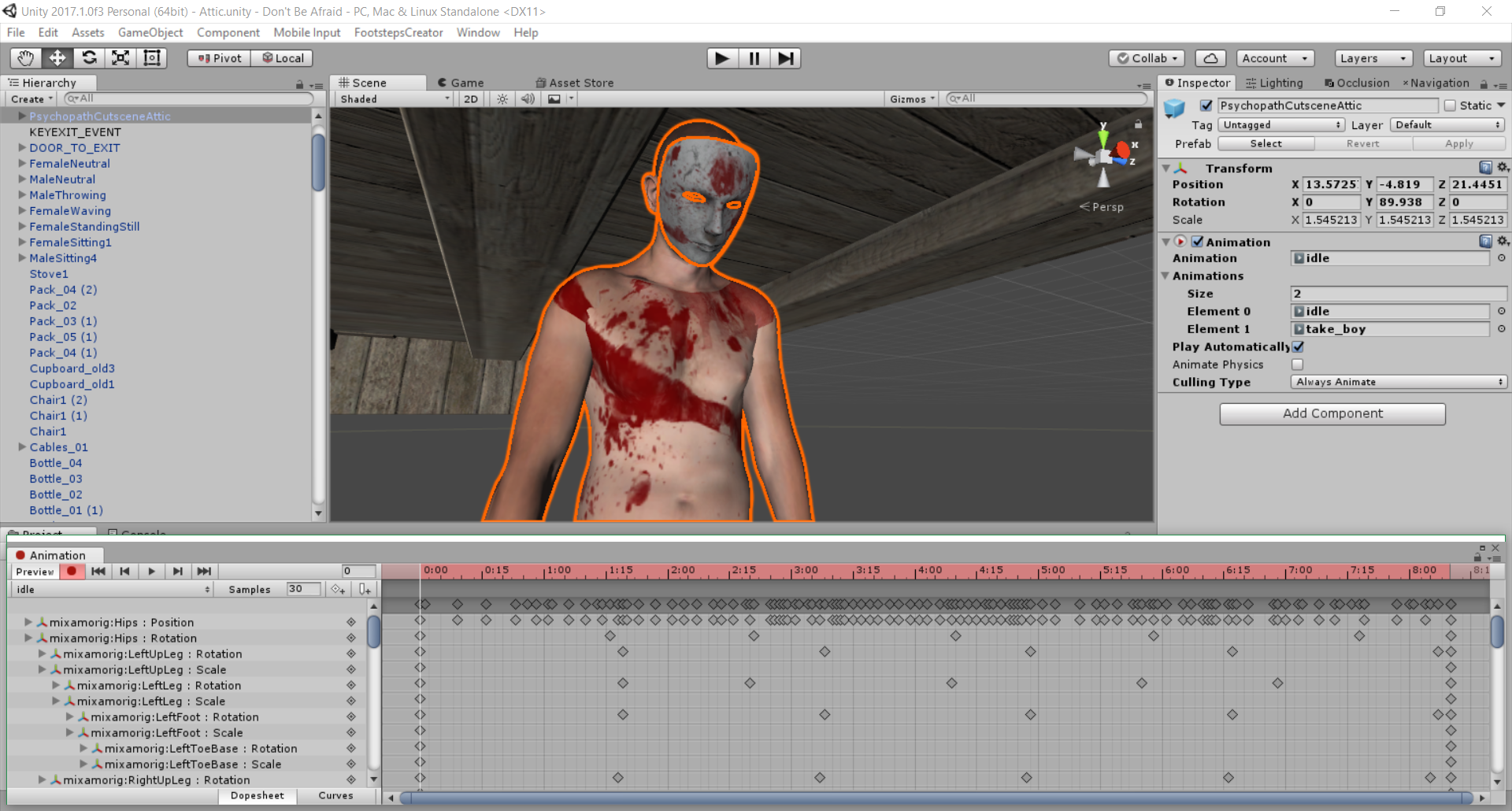Click the Add Component button
Viewport: 1512px width, 811px height.
[x=1332, y=413]
